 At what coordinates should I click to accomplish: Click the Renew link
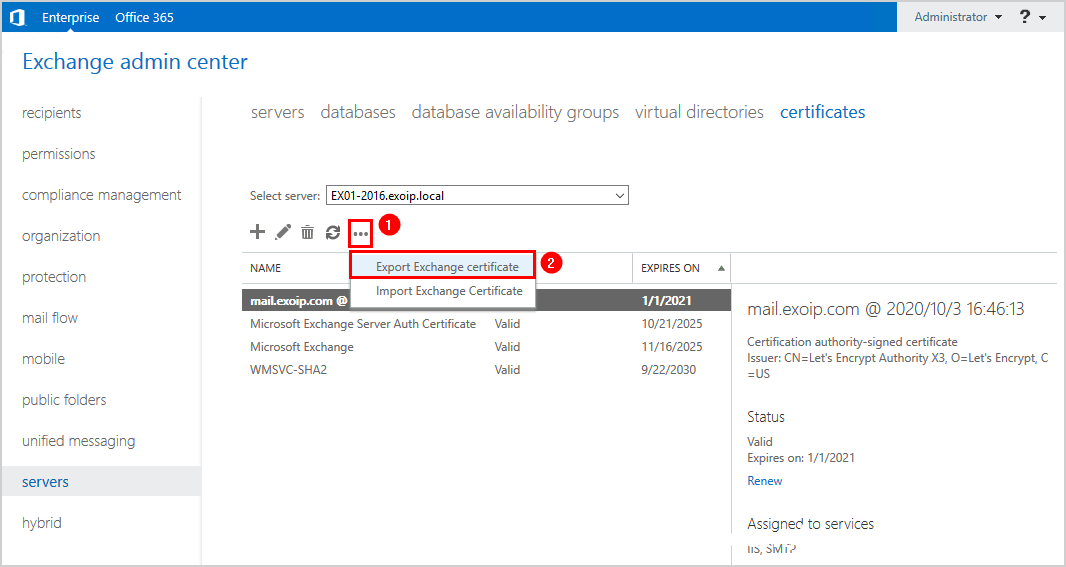click(x=765, y=481)
